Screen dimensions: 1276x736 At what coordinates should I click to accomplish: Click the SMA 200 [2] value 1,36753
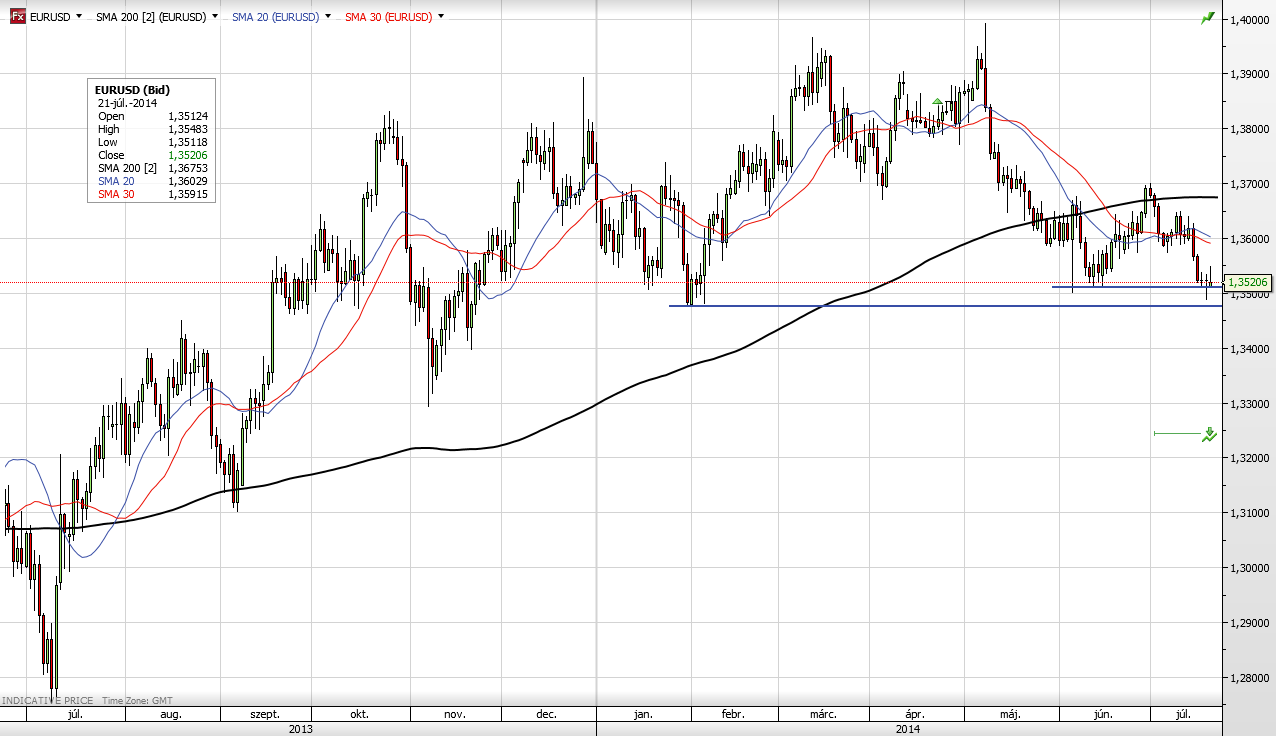(x=188, y=168)
